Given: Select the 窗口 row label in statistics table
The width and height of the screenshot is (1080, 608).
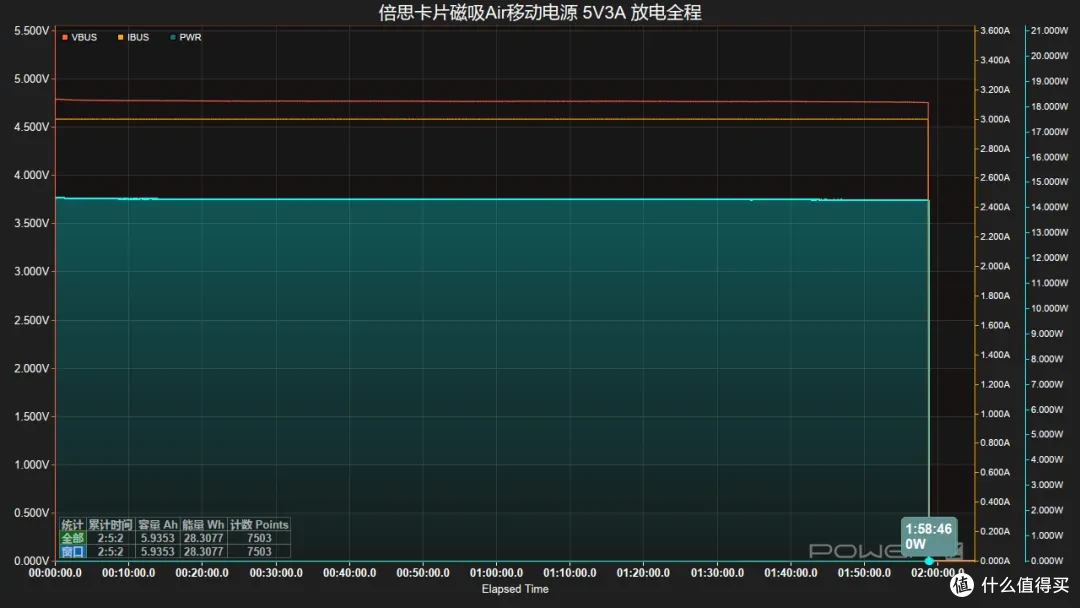Looking at the screenshot, I should tap(72, 552).
